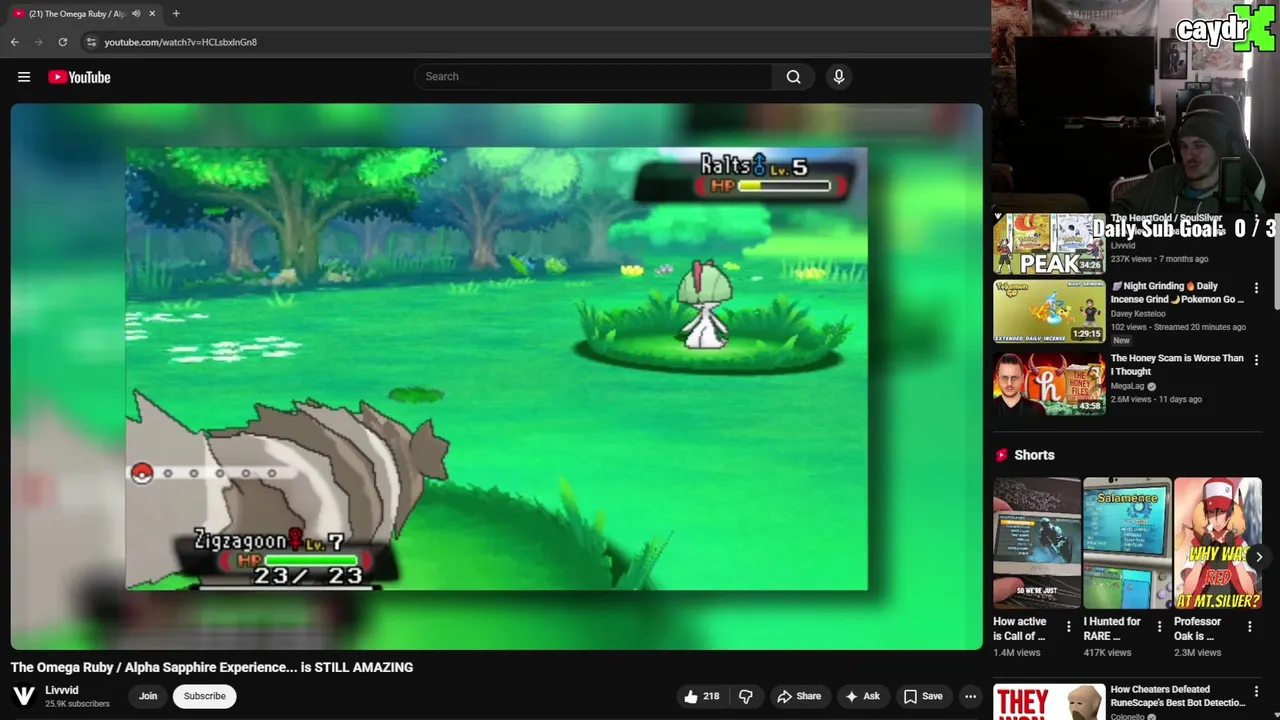Like the video with thumbs up
This screenshot has width=1280, height=720.
coord(702,696)
